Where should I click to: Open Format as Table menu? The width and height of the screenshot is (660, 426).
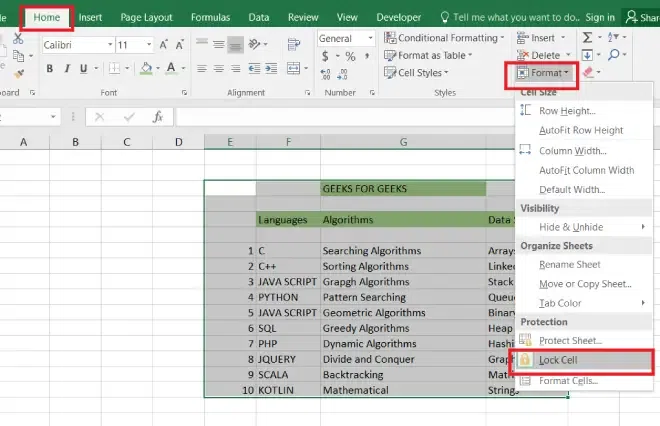[428, 56]
